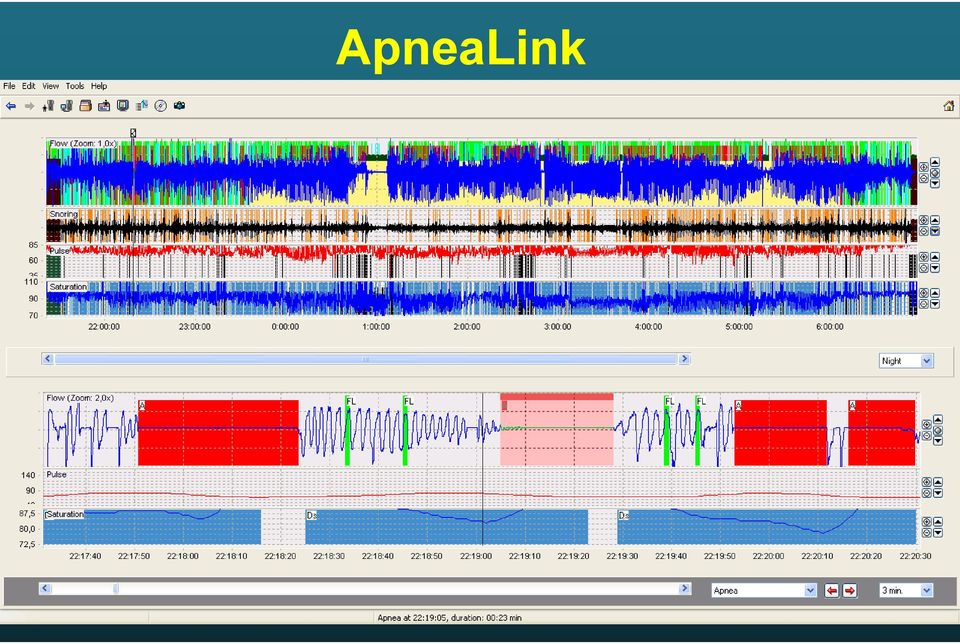Screen dimensions: 960x644
Task: Open the 3 min. time window dropdown
Action: click(906, 591)
